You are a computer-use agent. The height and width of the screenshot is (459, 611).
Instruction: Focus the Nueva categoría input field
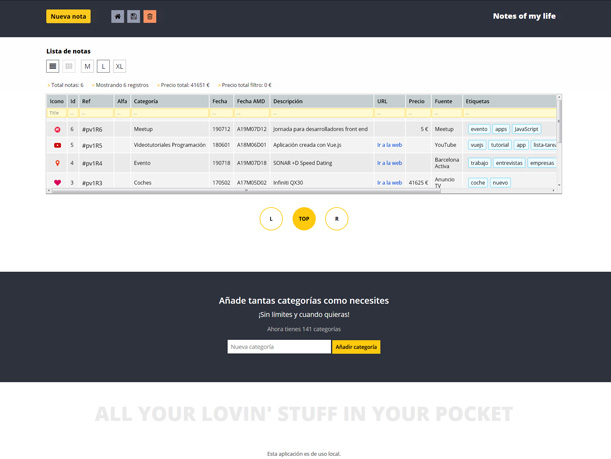pos(279,347)
